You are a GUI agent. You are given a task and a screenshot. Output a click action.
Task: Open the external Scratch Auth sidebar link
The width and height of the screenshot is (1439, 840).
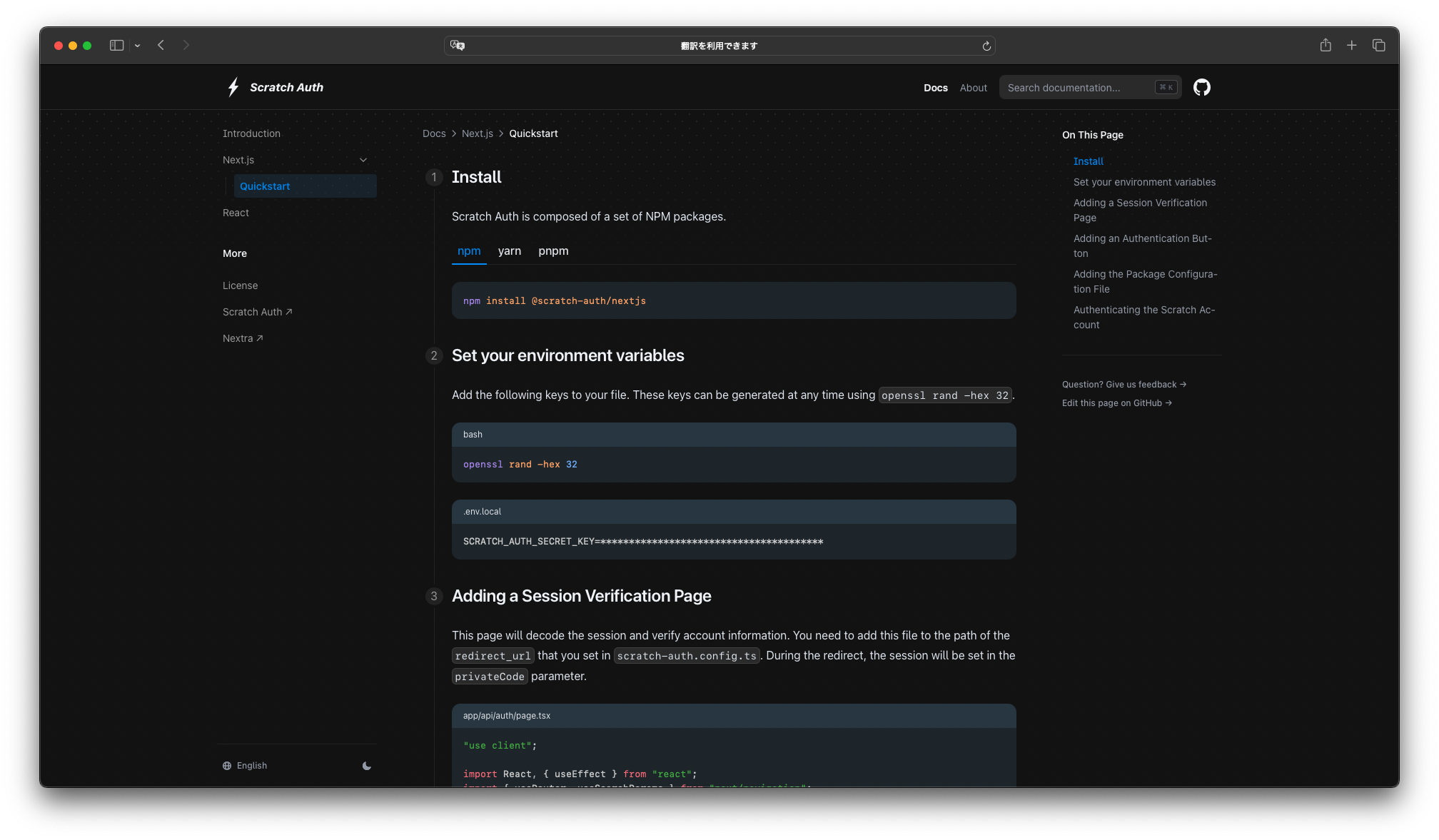[x=258, y=312]
